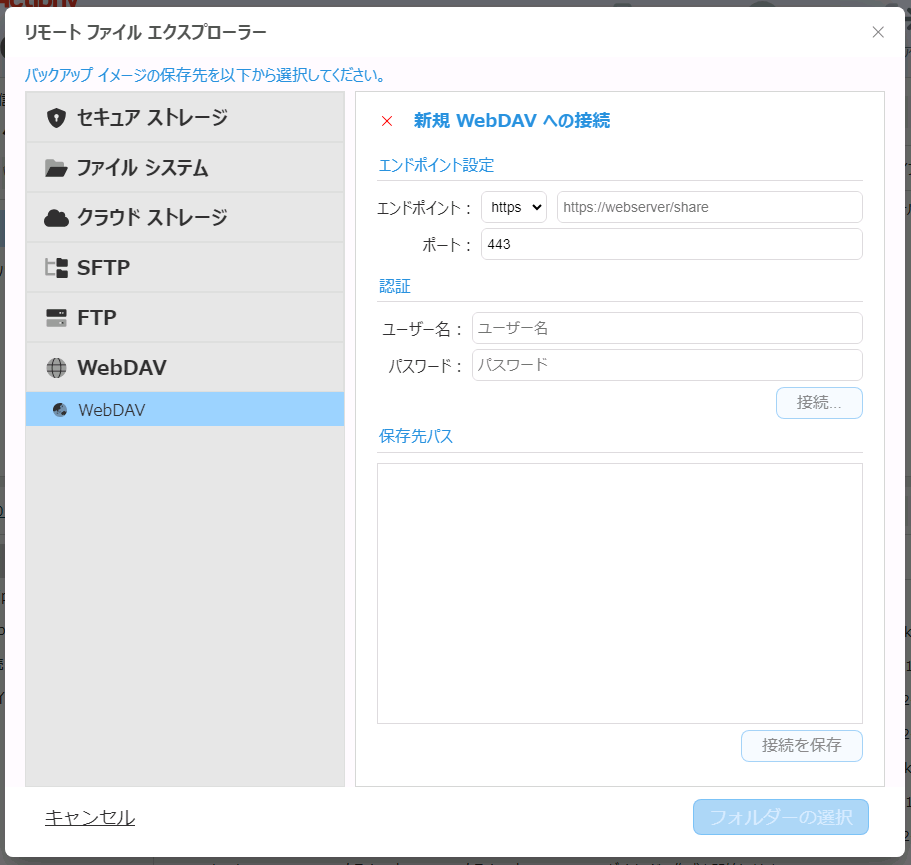This screenshot has width=911, height=865.
Task: Click the red X beside 新規 WebDAV への接続
Action: coord(387,121)
